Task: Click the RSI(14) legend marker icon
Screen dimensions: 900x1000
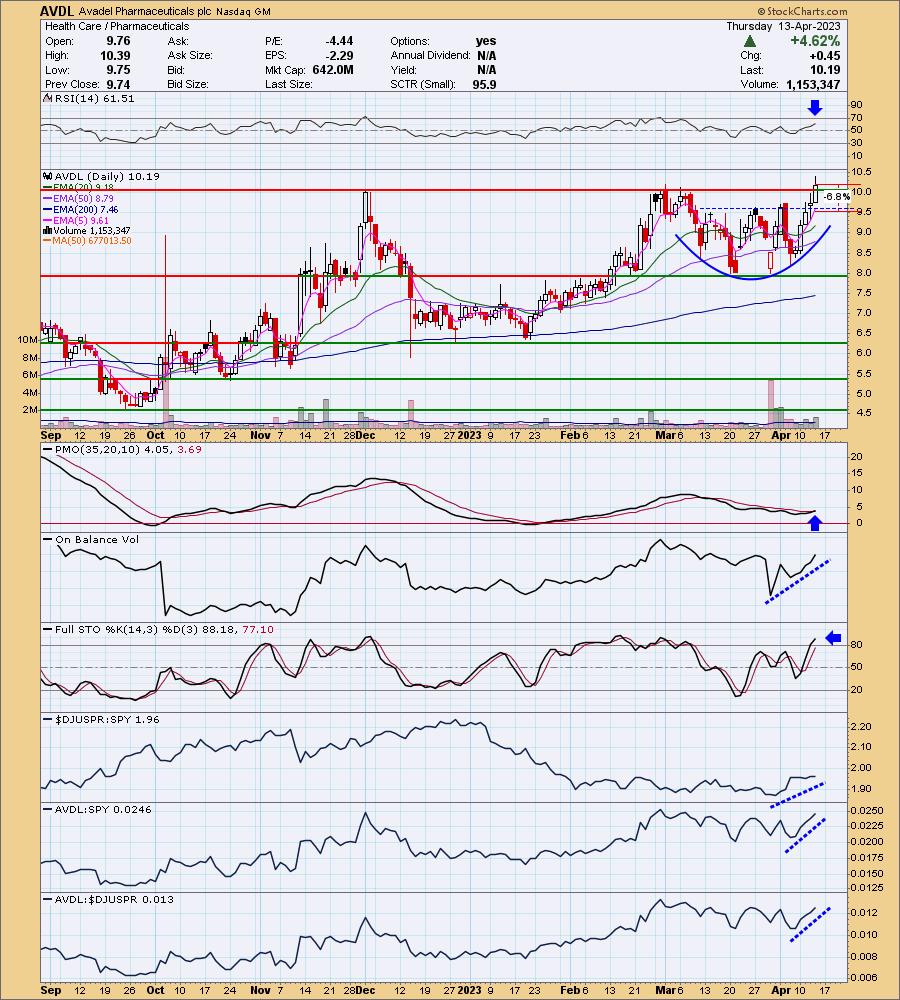Action: [x=48, y=98]
